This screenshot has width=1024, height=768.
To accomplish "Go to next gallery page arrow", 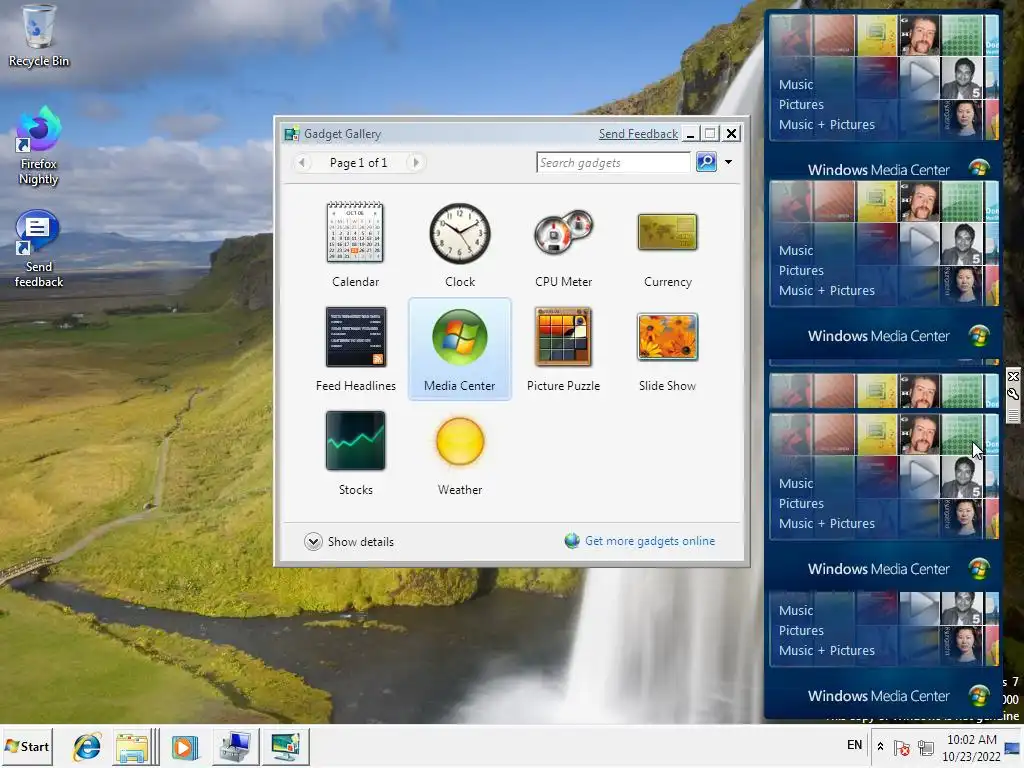I will pos(415,163).
